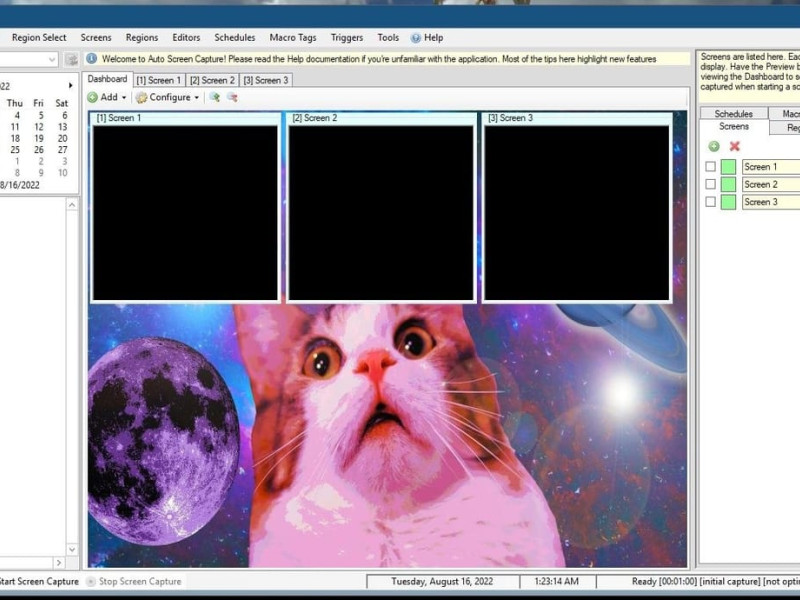Open the Schedules menu
Screen dimensions: 800x600
[x=235, y=38]
